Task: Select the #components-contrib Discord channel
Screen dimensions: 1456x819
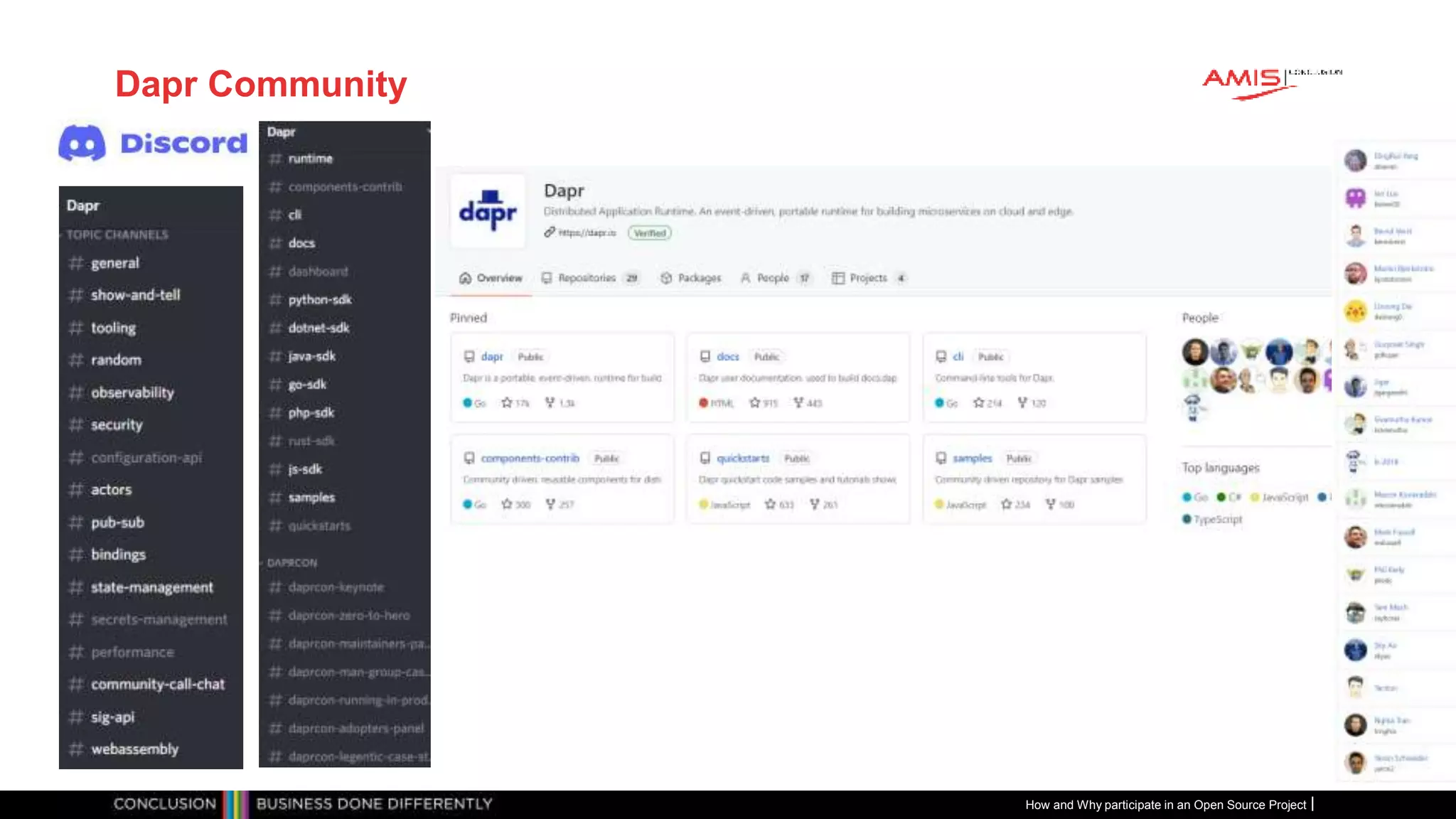Action: pyautogui.click(x=345, y=187)
